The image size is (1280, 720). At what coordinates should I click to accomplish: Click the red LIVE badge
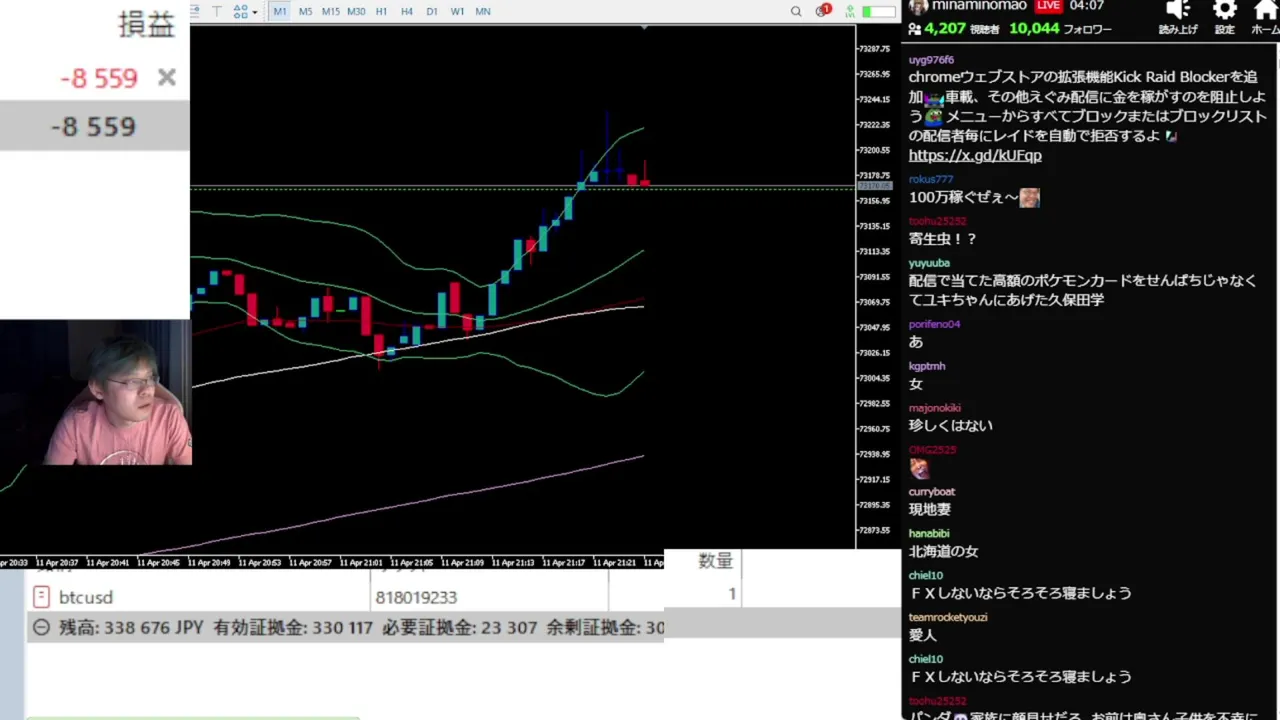click(1048, 6)
